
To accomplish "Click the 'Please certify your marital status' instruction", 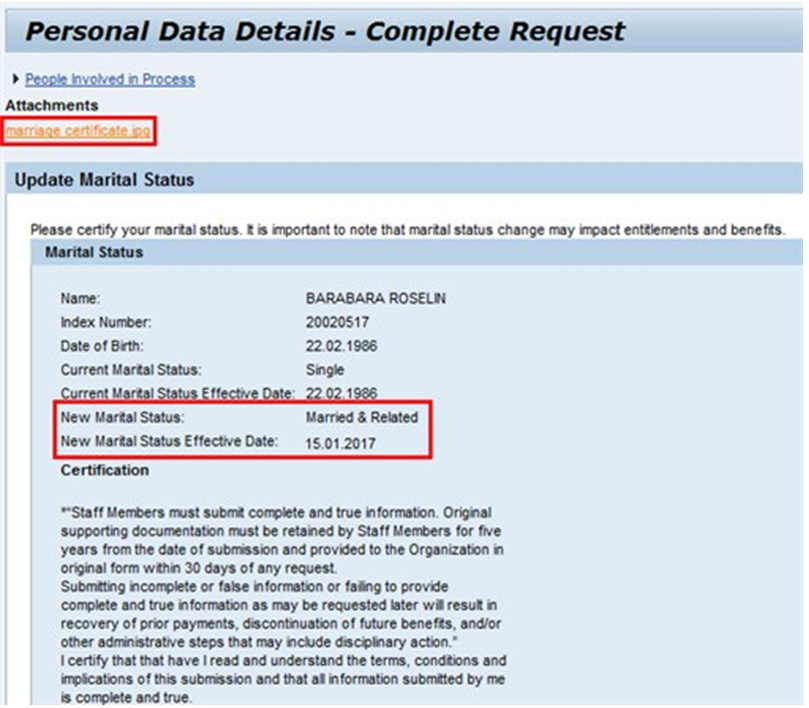I will click(x=407, y=230).
